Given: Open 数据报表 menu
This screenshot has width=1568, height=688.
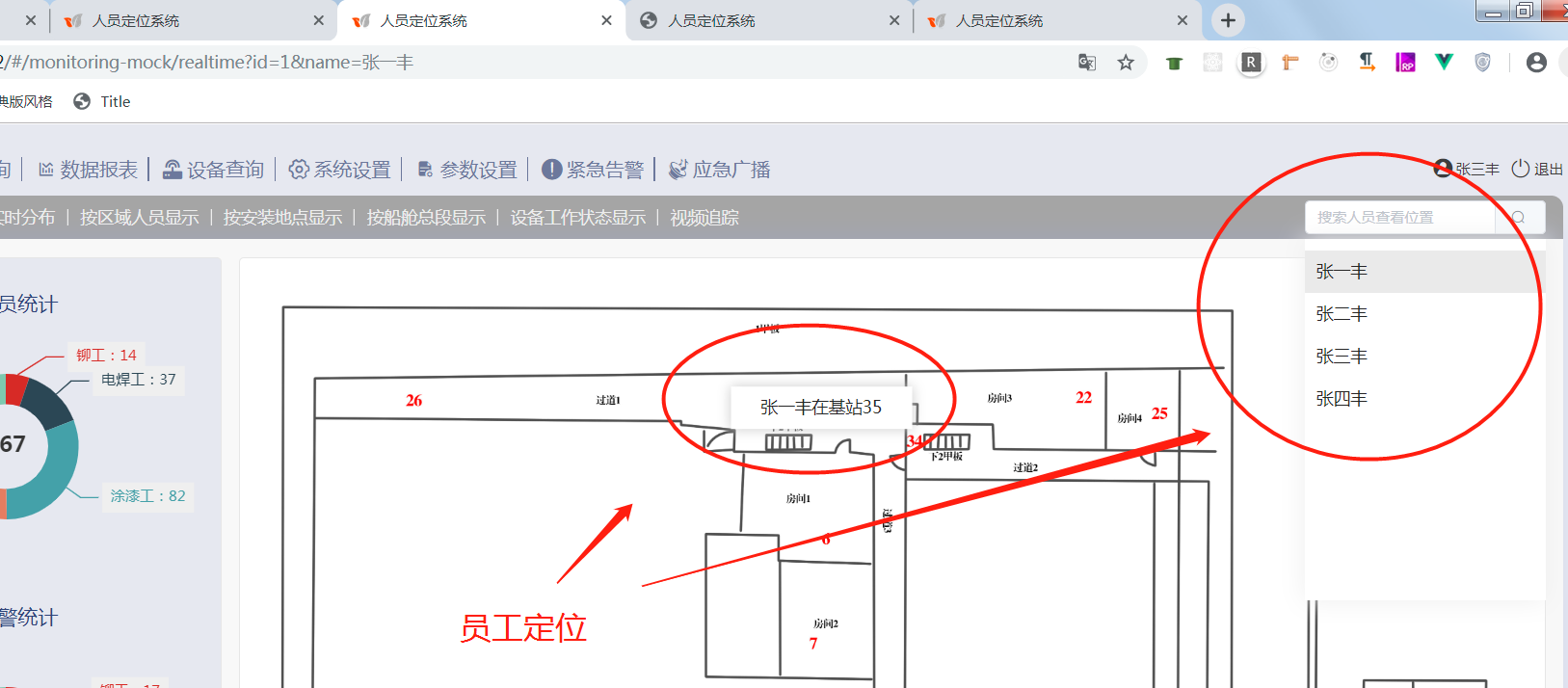Looking at the screenshot, I should [88, 171].
